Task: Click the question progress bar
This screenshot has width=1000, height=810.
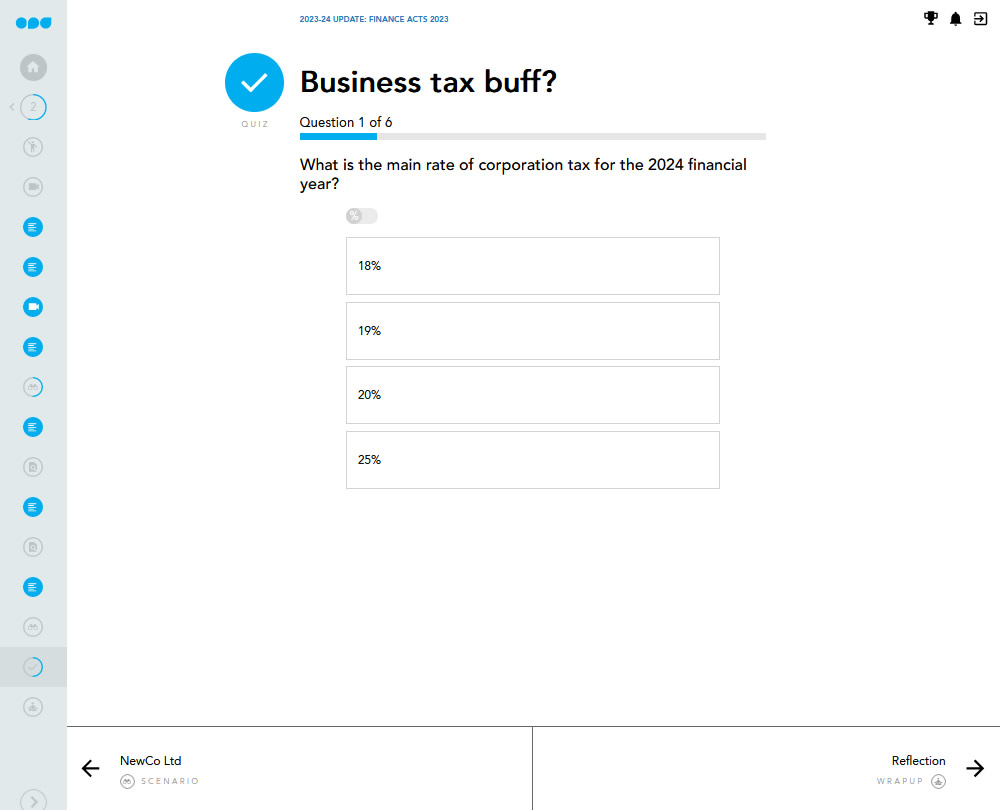Action: [x=533, y=136]
